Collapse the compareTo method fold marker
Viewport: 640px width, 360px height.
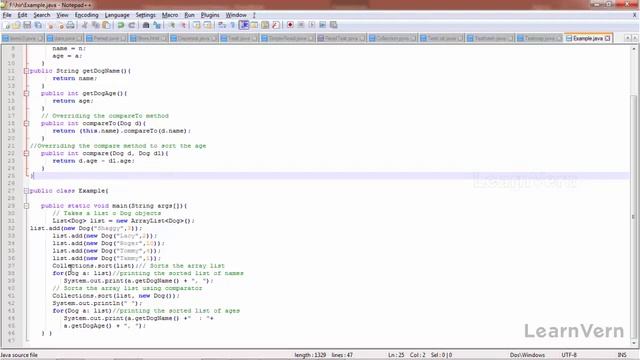point(26,123)
